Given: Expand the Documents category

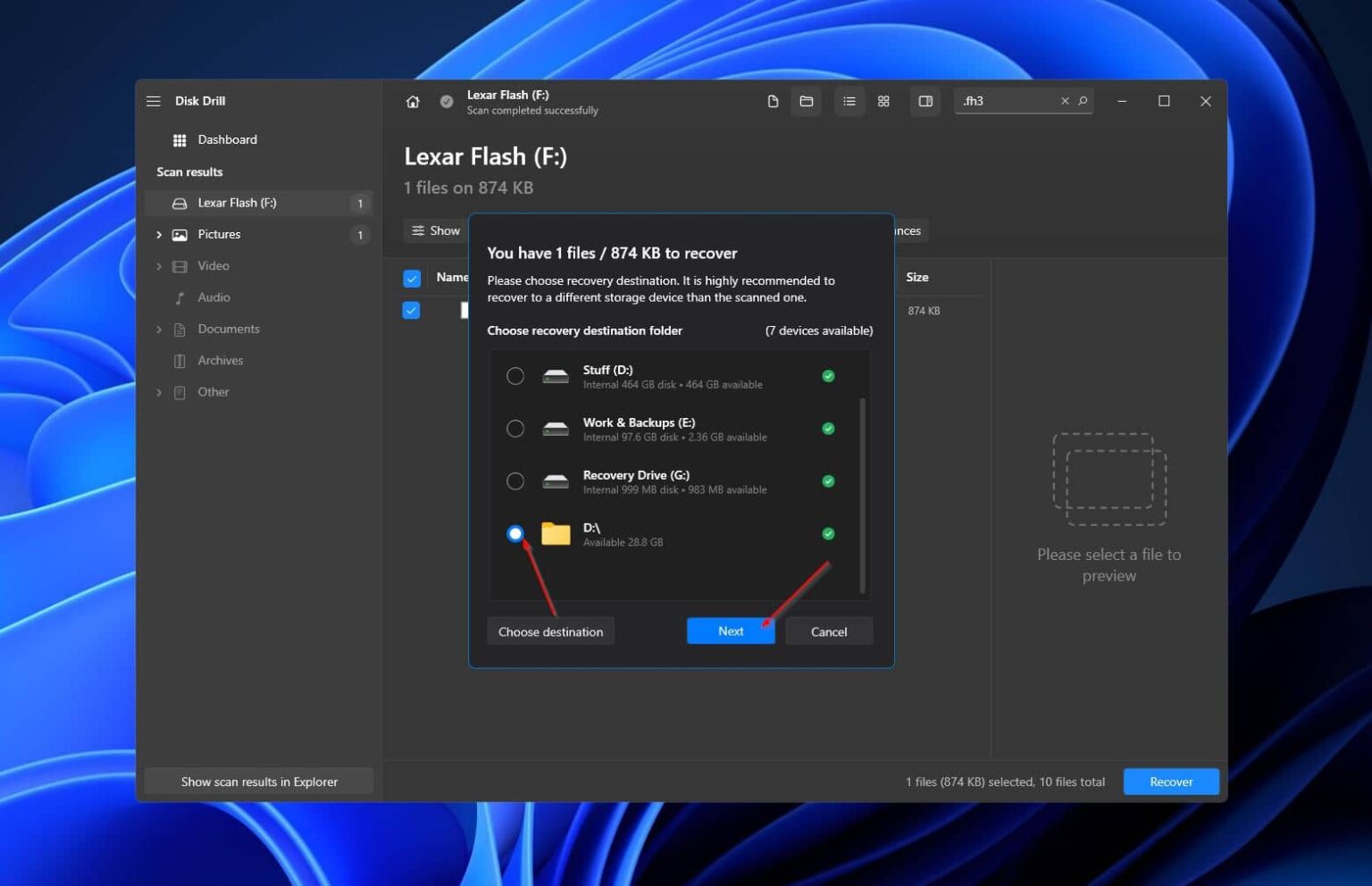Looking at the screenshot, I should click(159, 330).
